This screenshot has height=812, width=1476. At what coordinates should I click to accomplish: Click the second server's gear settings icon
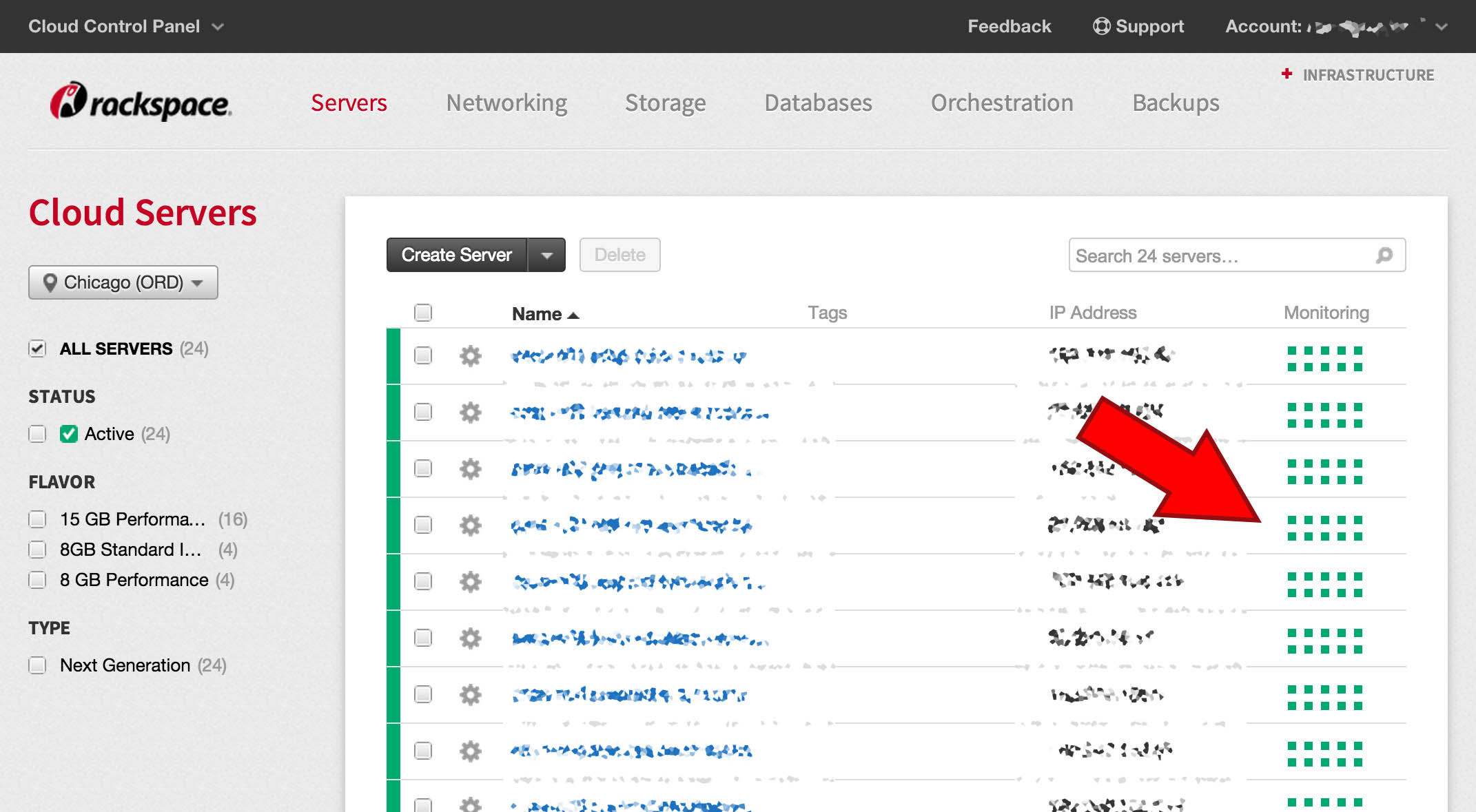click(x=470, y=411)
